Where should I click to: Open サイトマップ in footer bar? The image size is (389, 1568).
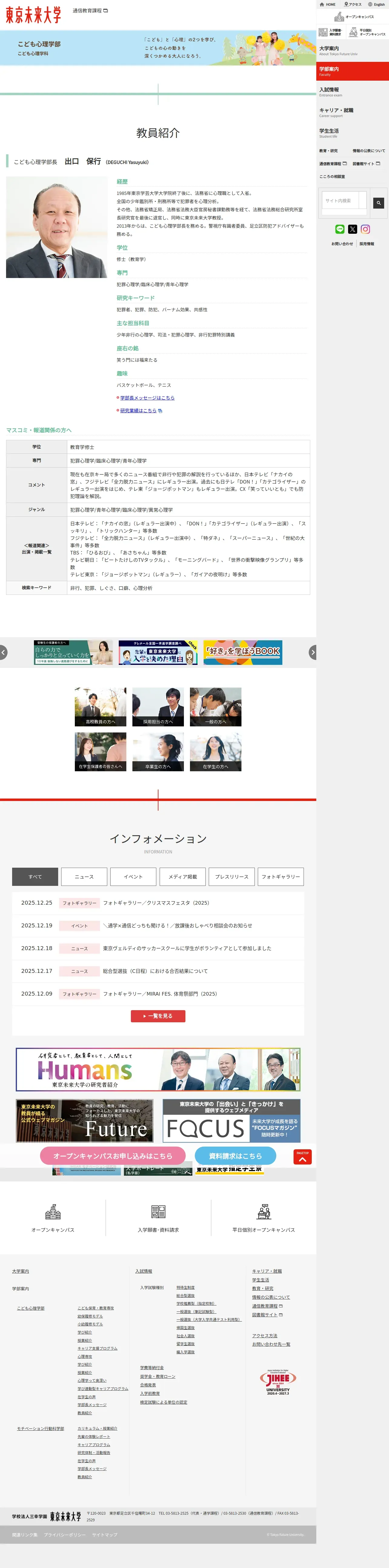[x=105, y=1535]
